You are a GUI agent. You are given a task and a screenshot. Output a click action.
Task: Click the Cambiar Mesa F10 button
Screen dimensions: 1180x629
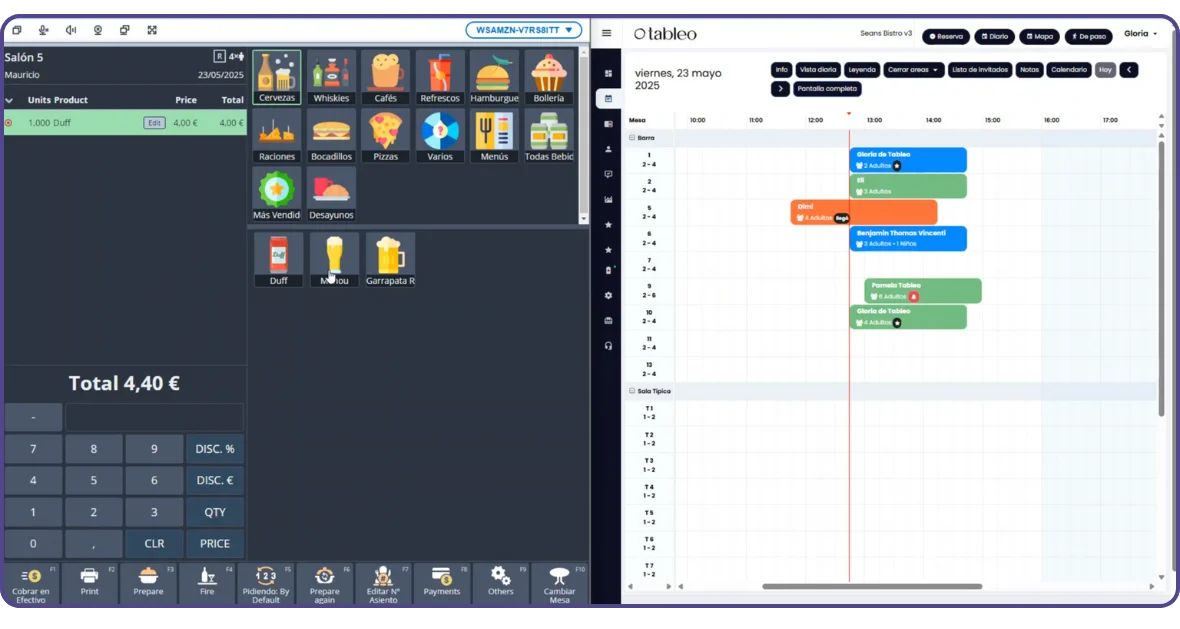559,584
